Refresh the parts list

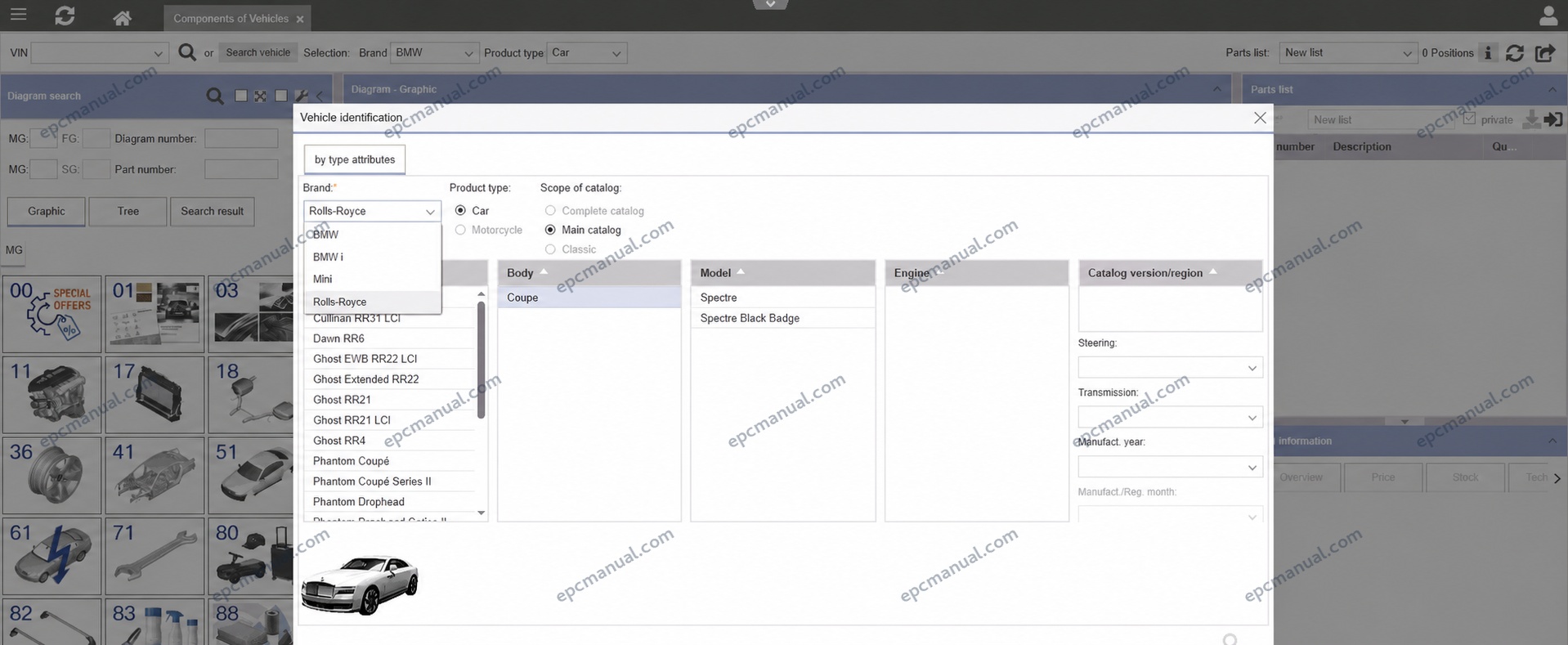(1515, 52)
